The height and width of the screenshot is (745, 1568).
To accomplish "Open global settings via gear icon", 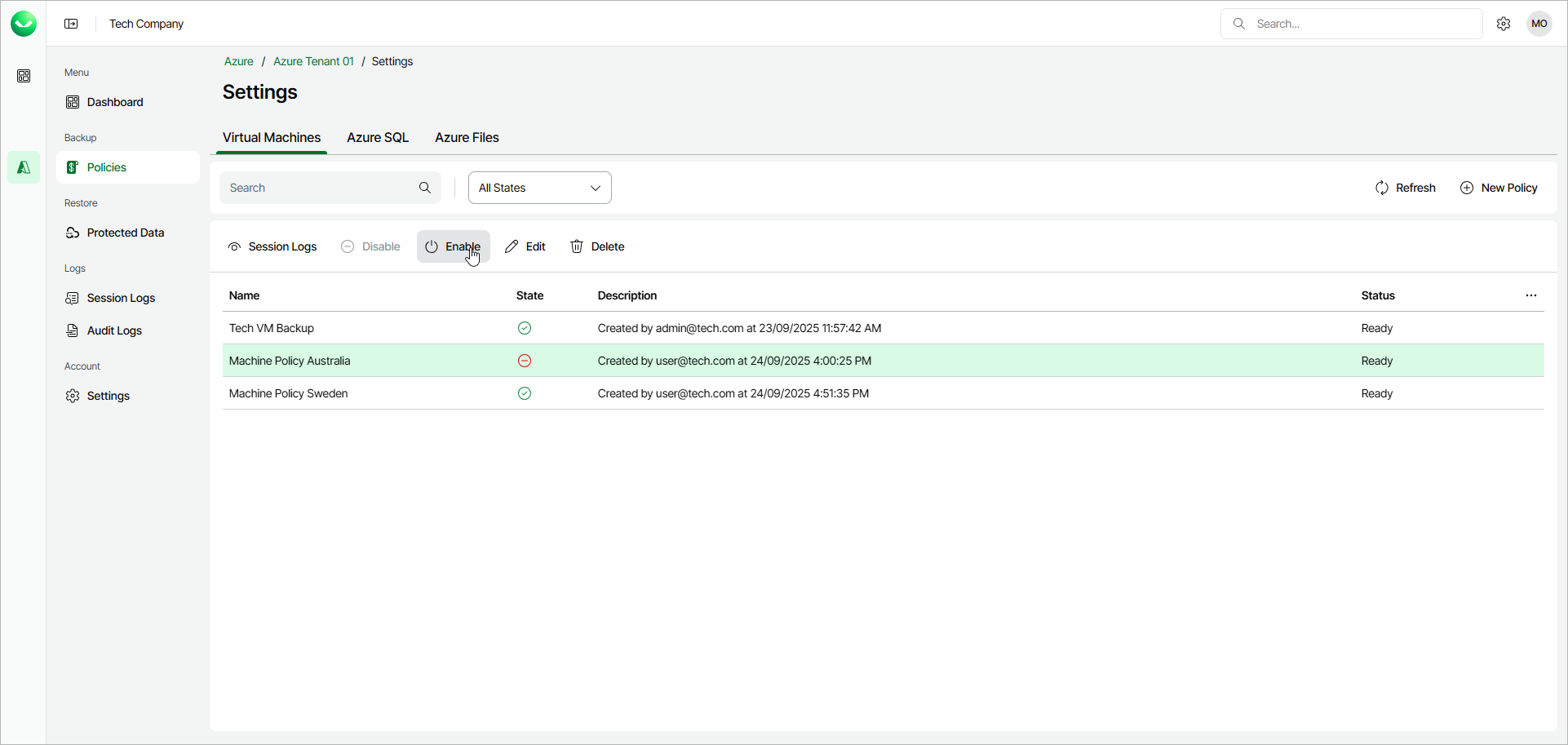I will [x=1504, y=24].
